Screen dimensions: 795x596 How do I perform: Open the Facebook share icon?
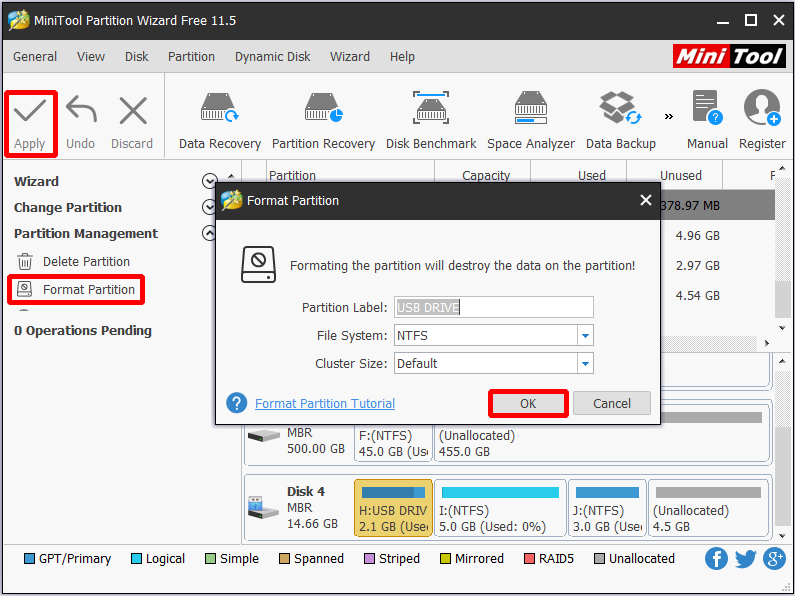tap(716, 558)
